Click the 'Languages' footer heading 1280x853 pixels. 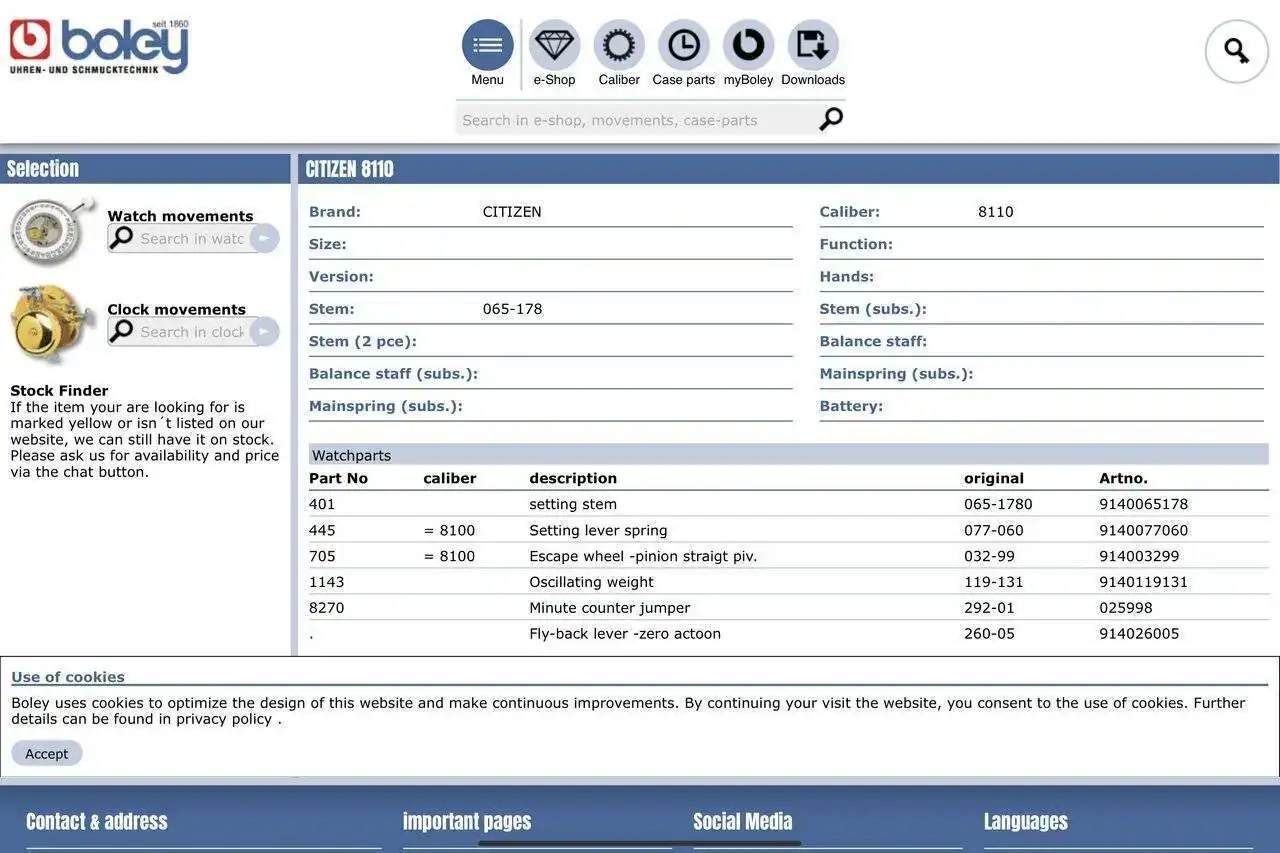(1026, 822)
